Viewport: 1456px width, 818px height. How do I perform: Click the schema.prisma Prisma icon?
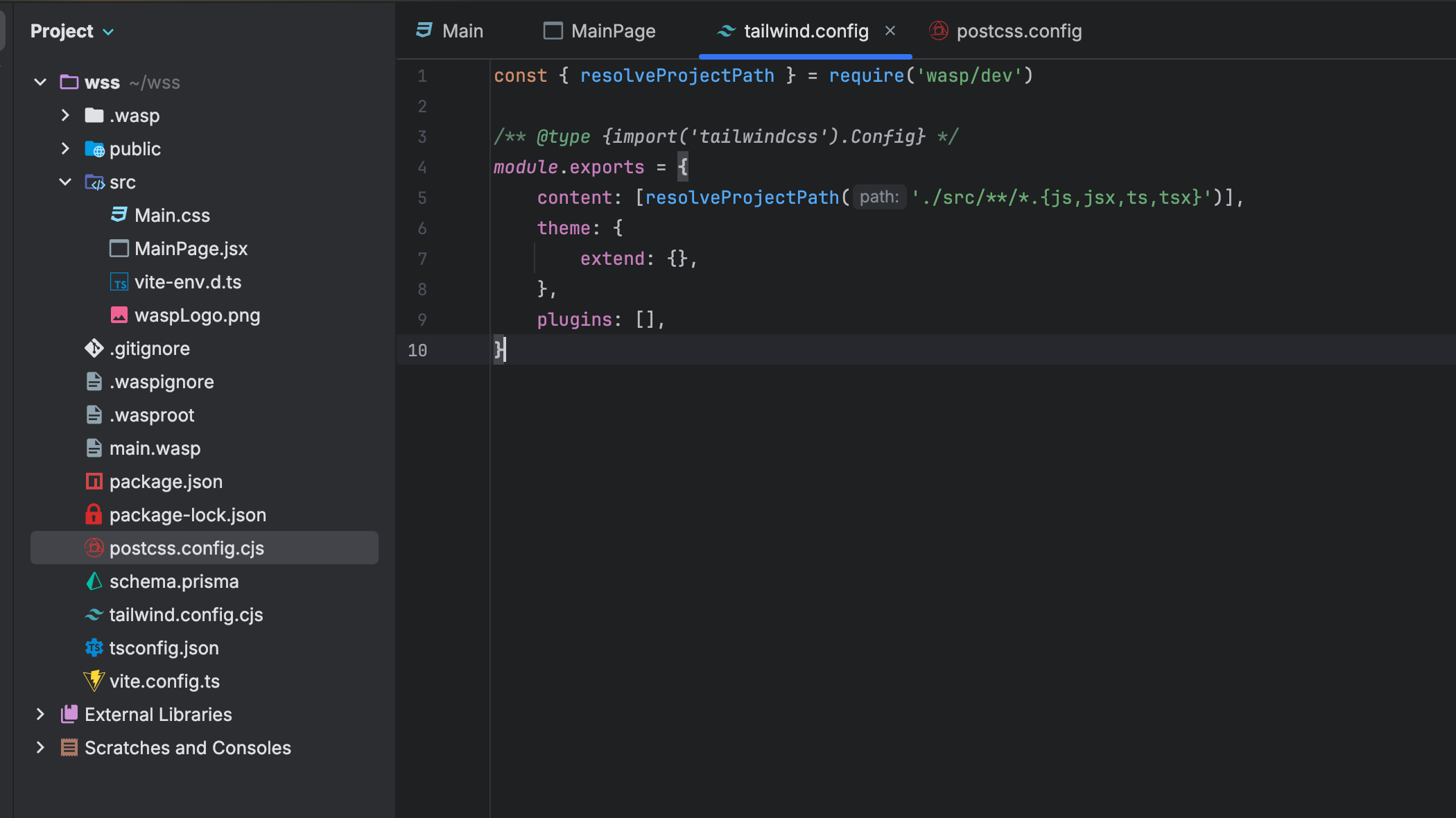(94, 581)
